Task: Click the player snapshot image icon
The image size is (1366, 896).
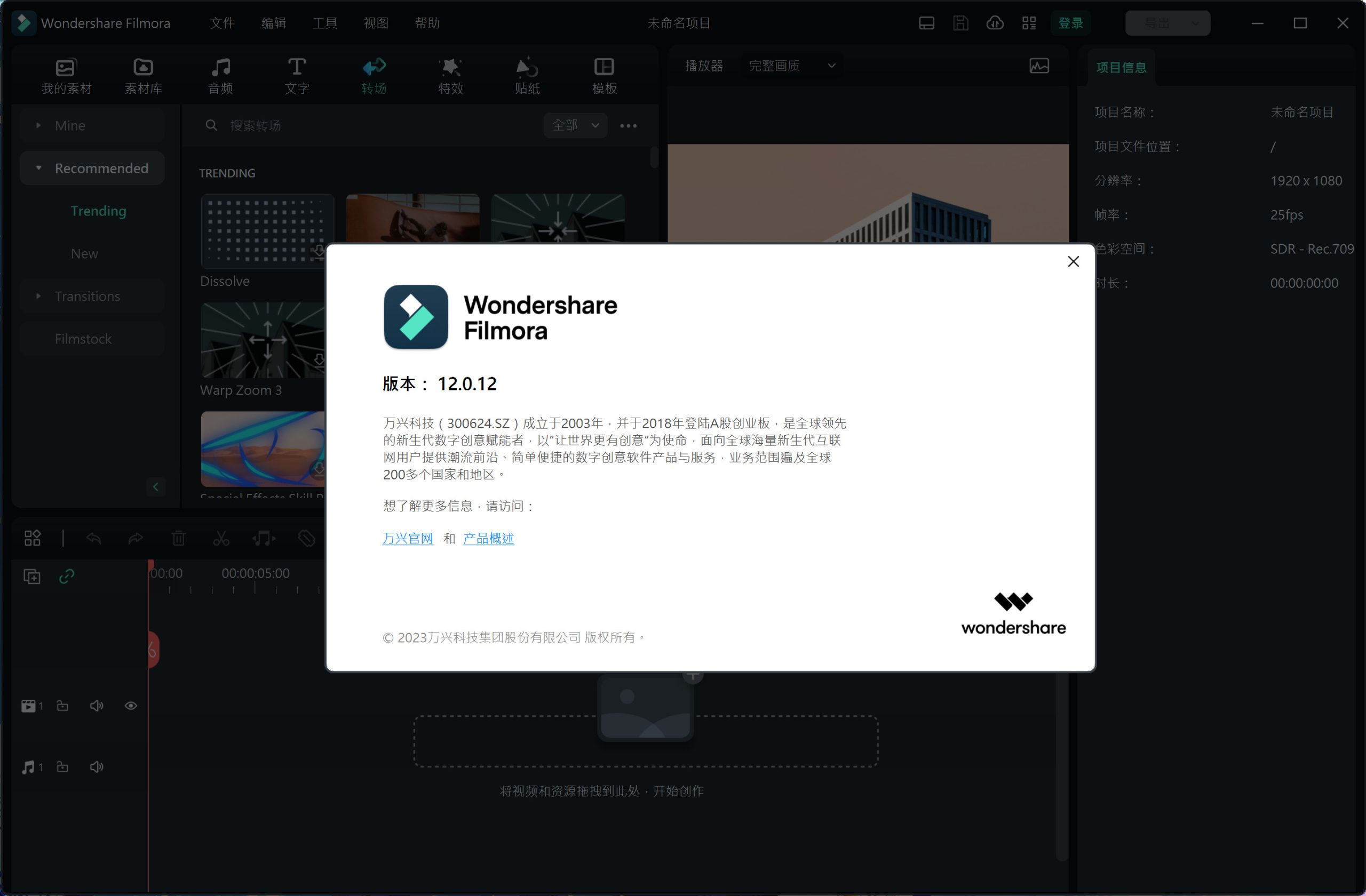Action: tap(1039, 66)
